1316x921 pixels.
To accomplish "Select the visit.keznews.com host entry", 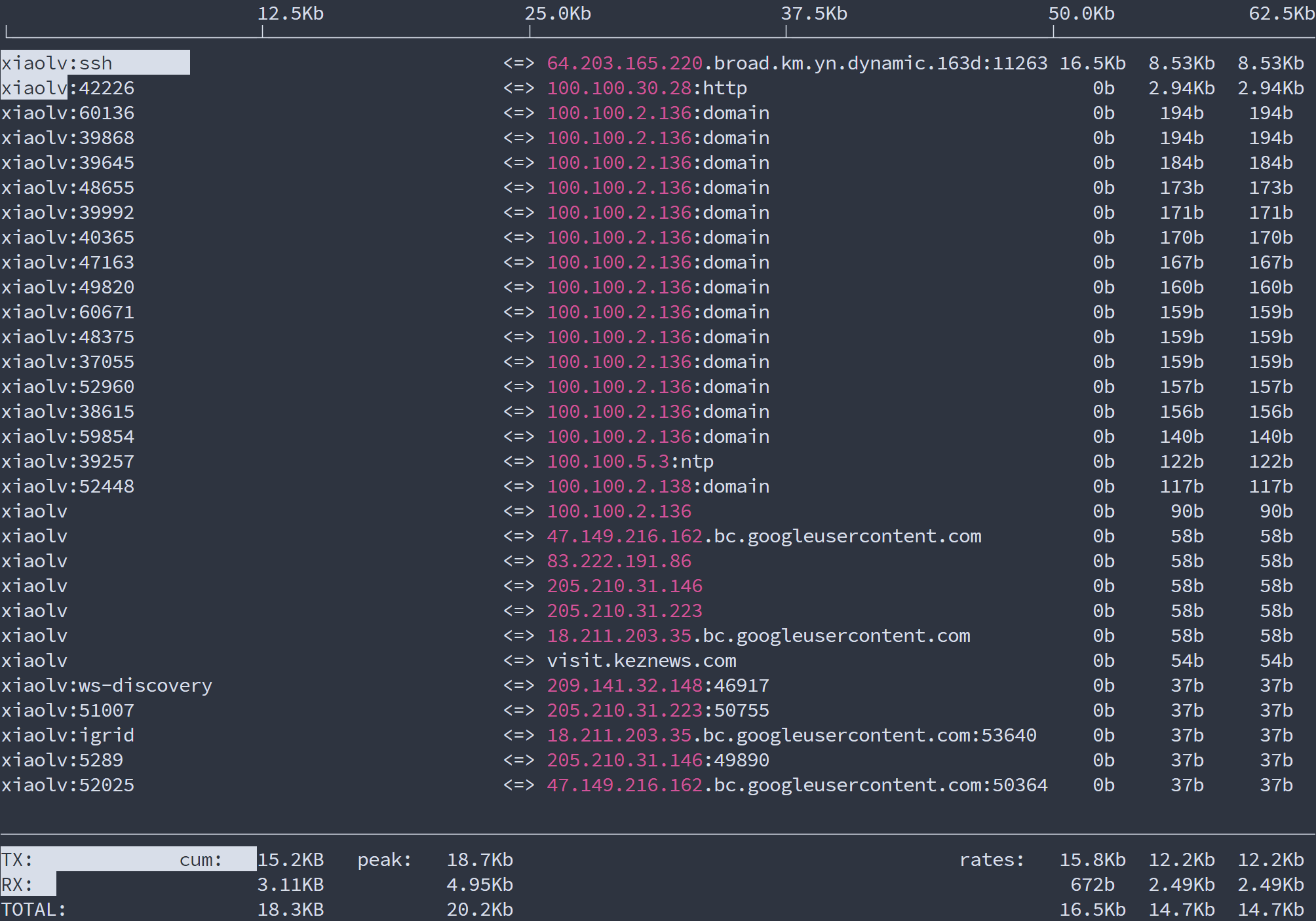I will [642, 660].
